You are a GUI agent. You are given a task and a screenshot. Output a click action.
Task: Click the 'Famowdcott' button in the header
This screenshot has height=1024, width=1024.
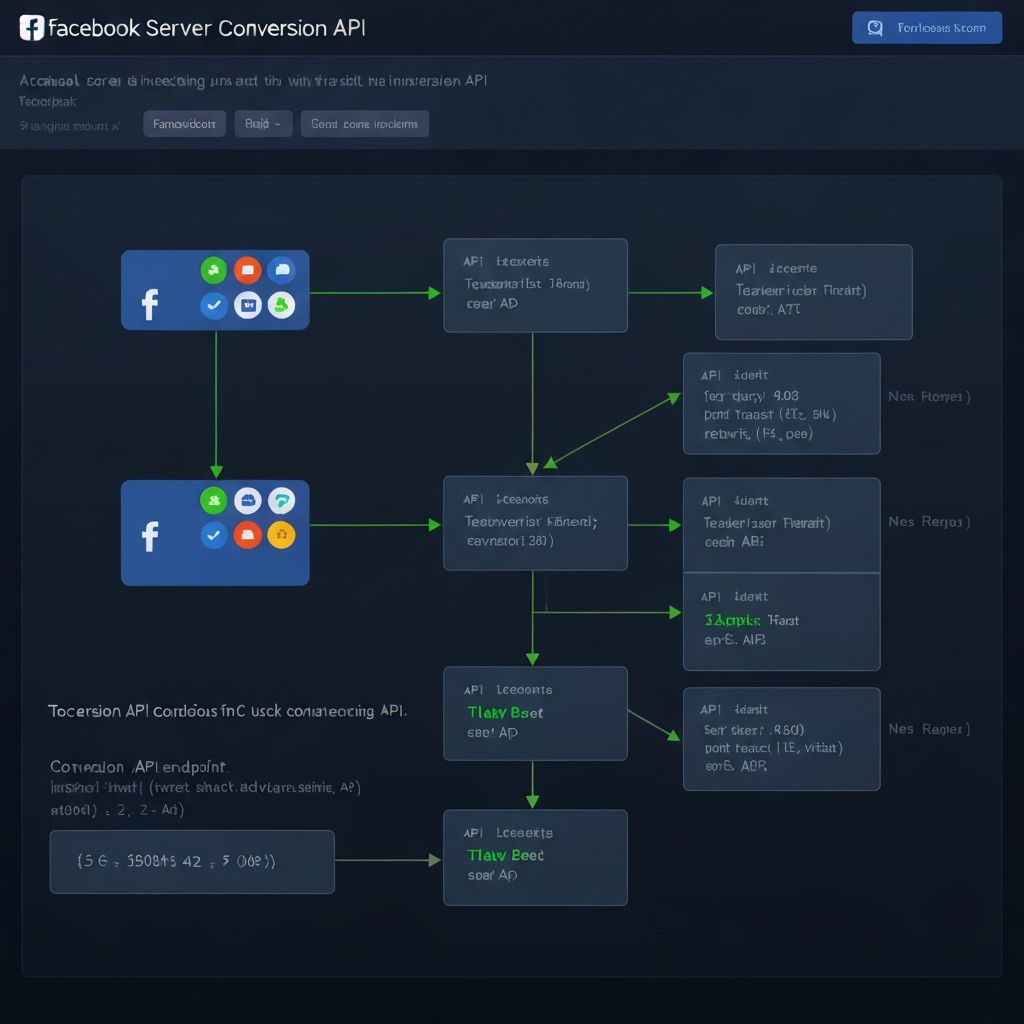tap(184, 124)
